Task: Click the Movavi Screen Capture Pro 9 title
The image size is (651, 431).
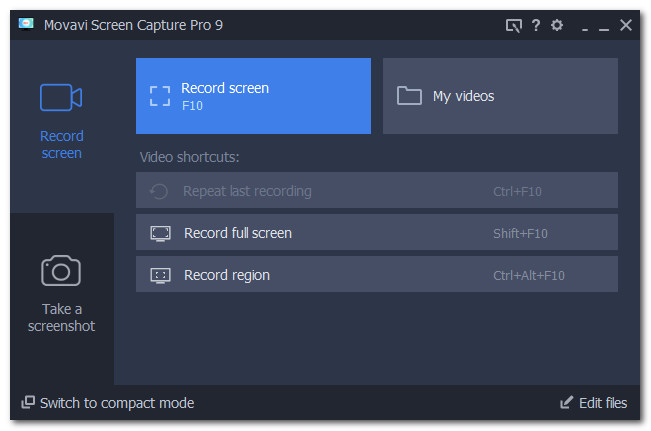Action: pos(133,25)
